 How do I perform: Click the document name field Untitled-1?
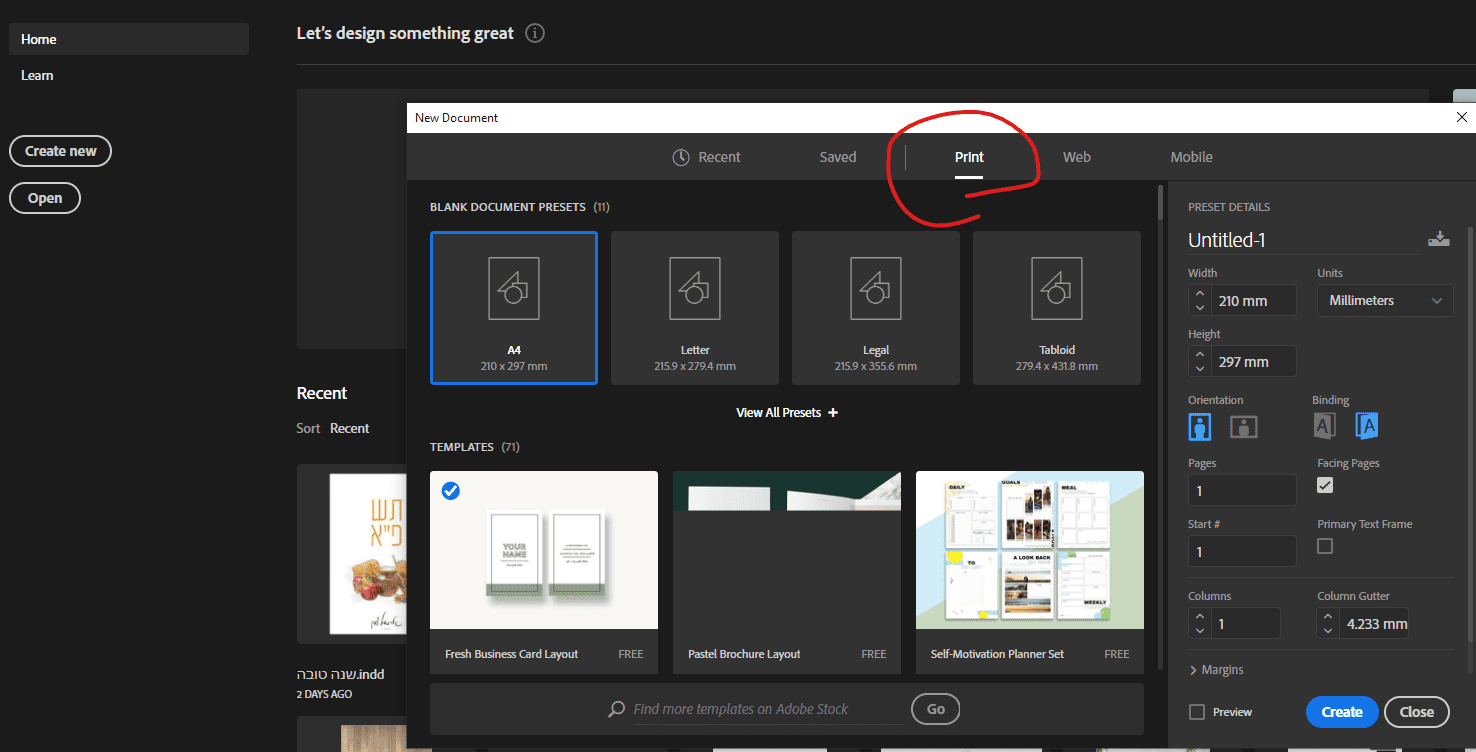(1303, 240)
